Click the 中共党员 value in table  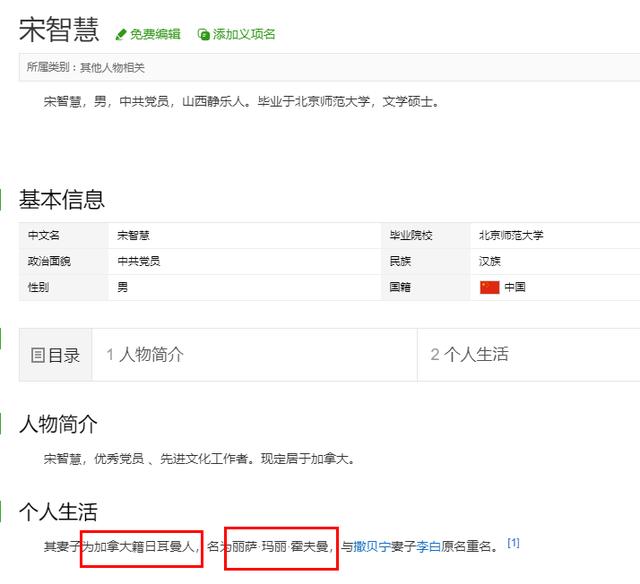coord(139,261)
